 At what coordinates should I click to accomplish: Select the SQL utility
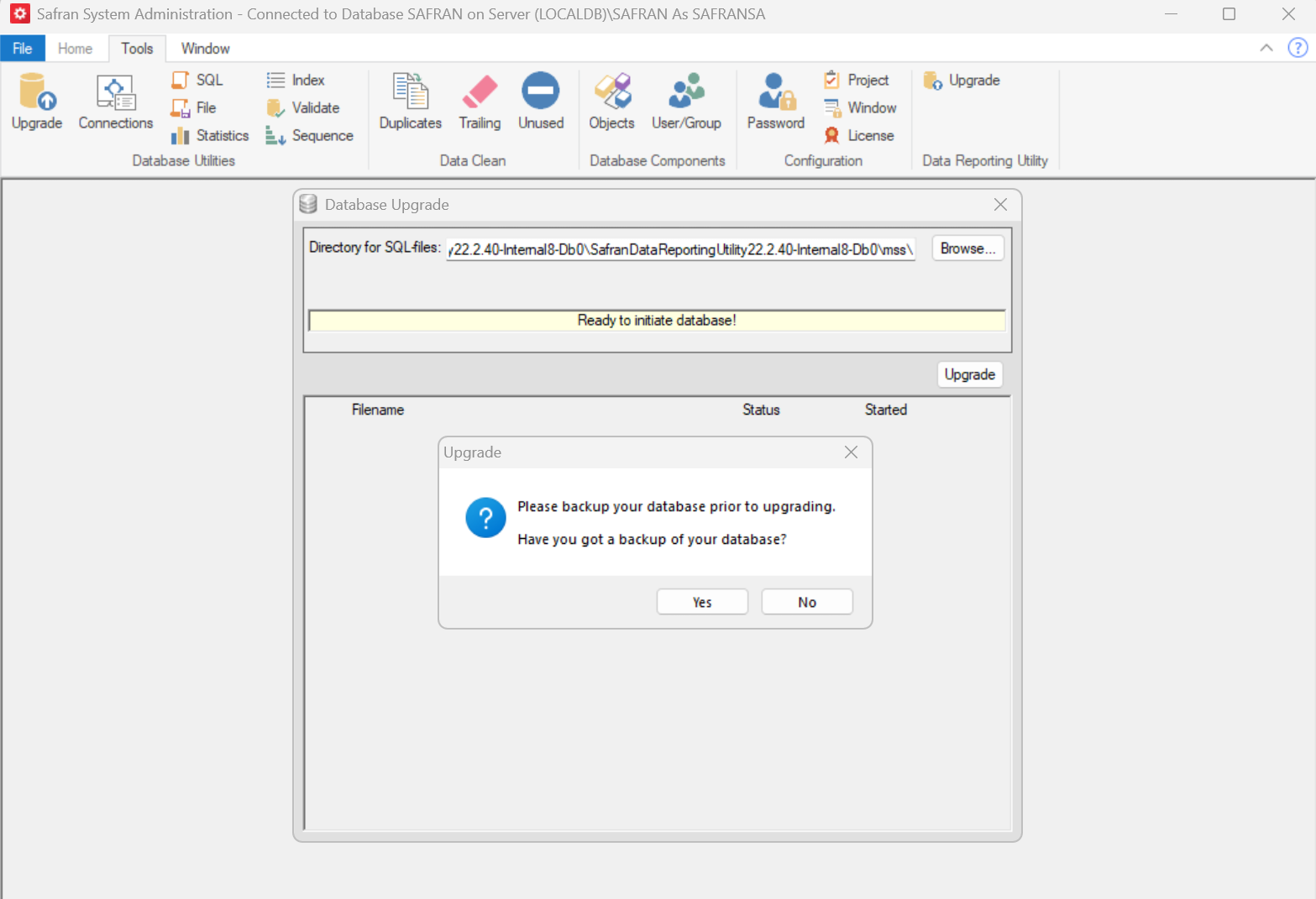198,80
